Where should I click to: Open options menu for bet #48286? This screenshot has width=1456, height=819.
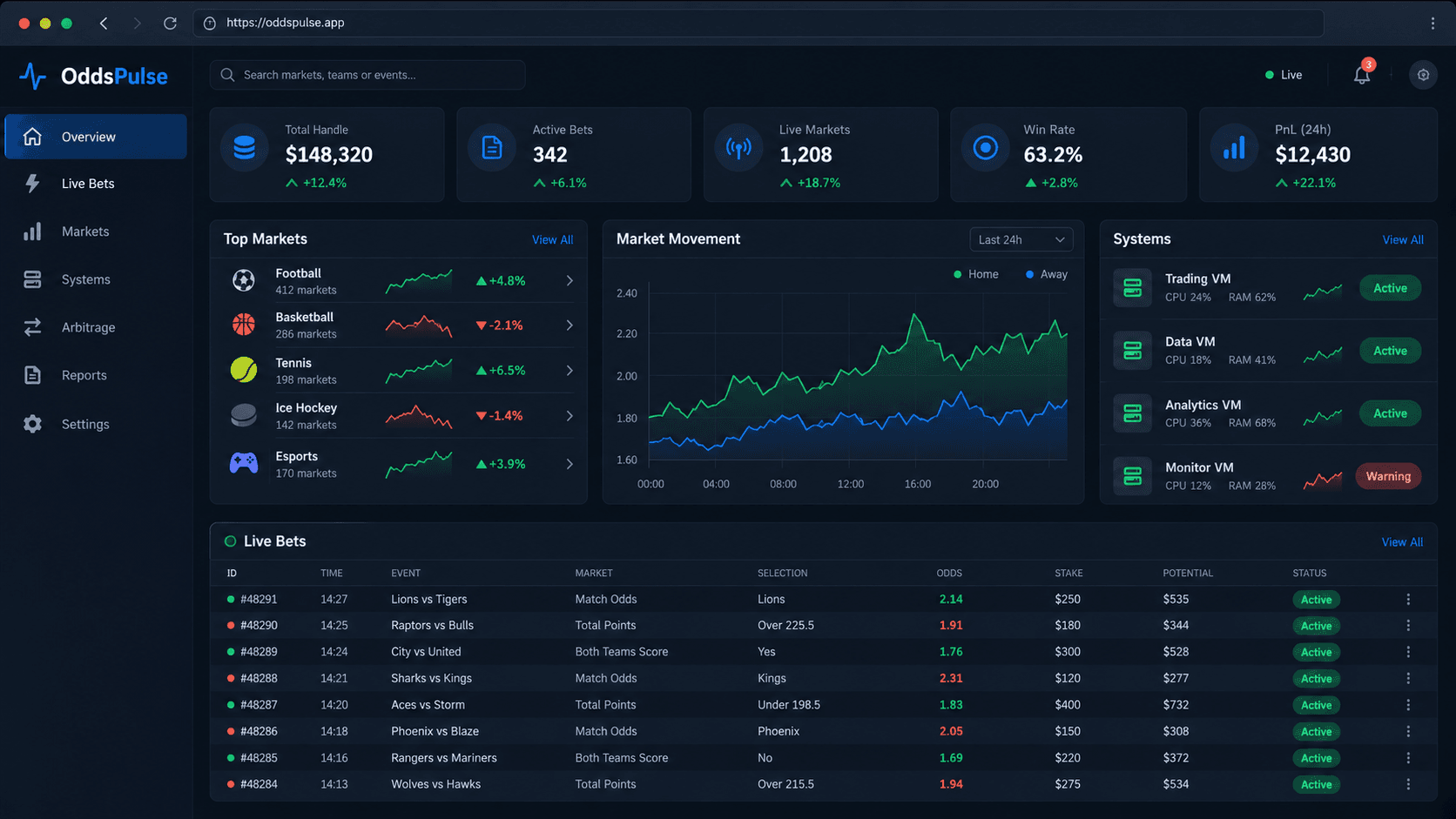(x=1408, y=731)
